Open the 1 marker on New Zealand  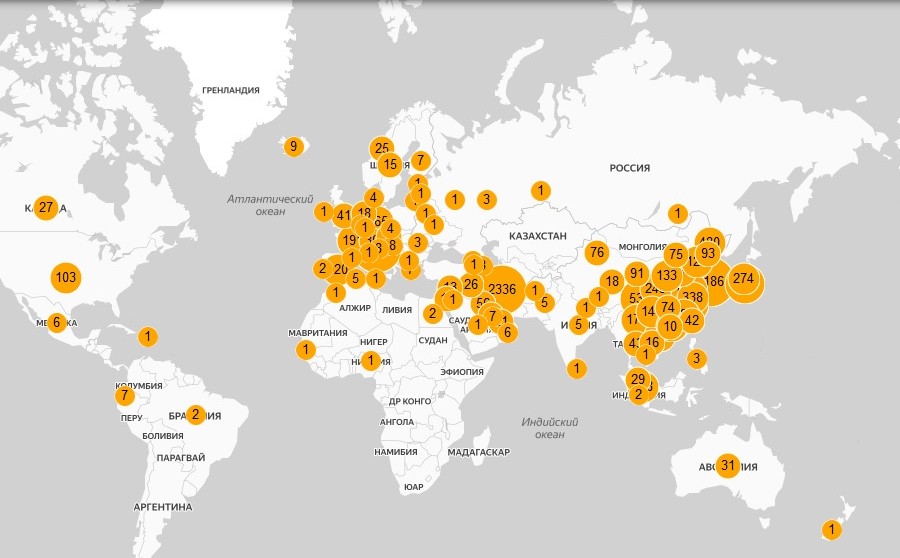click(x=832, y=529)
